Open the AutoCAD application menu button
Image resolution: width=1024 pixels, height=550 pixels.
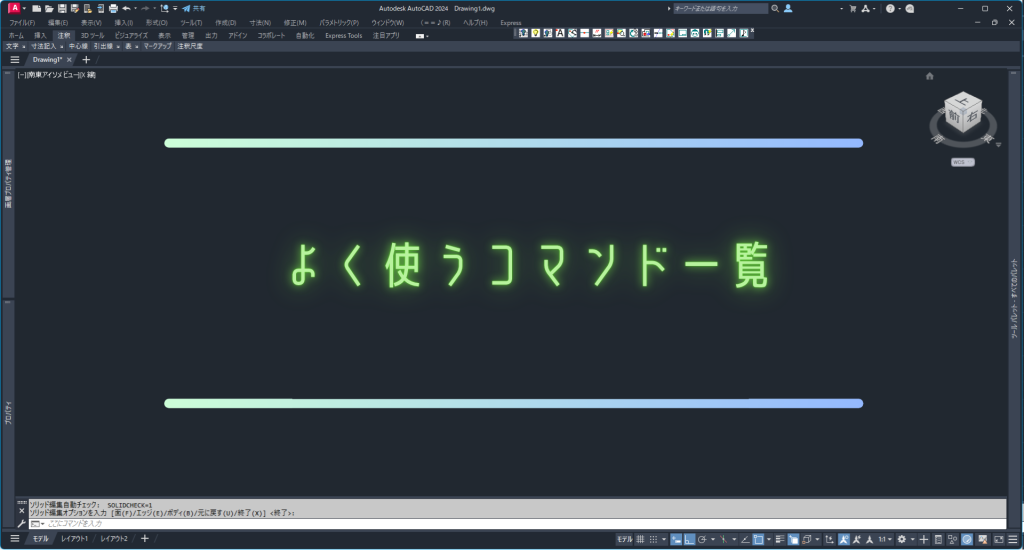click(14, 8)
